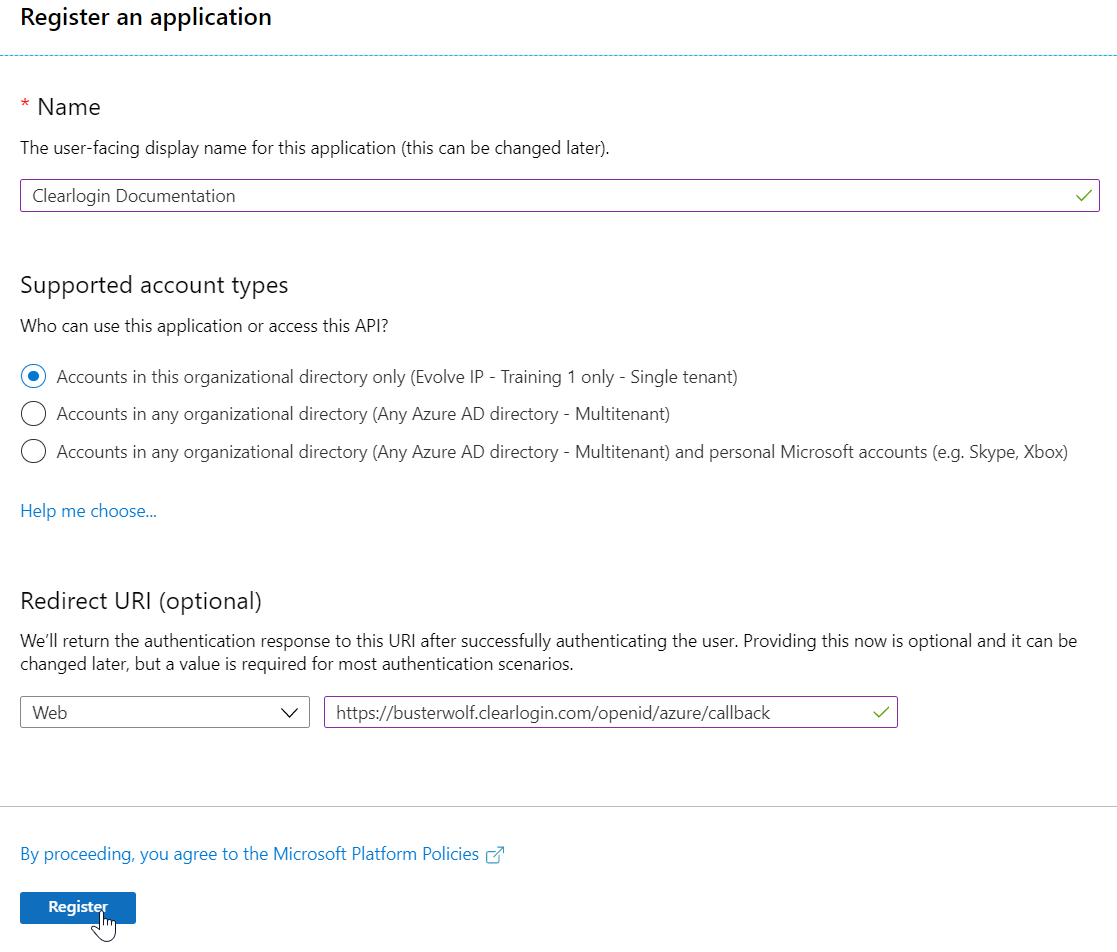Select the Single tenant account type option
The image size is (1117, 952).
pos(33,377)
